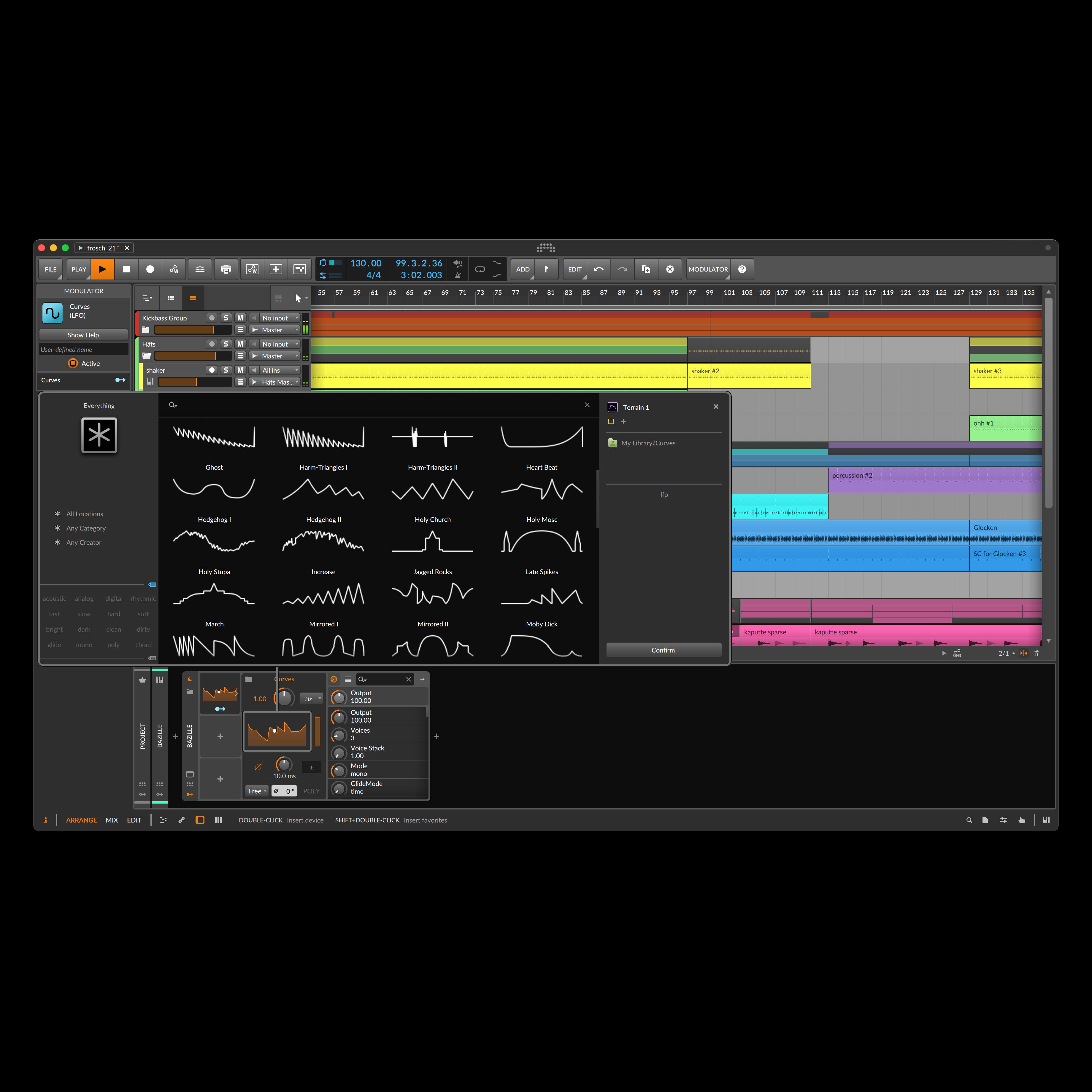
Task: Click the Everything asterisk icon
Action: click(99, 435)
